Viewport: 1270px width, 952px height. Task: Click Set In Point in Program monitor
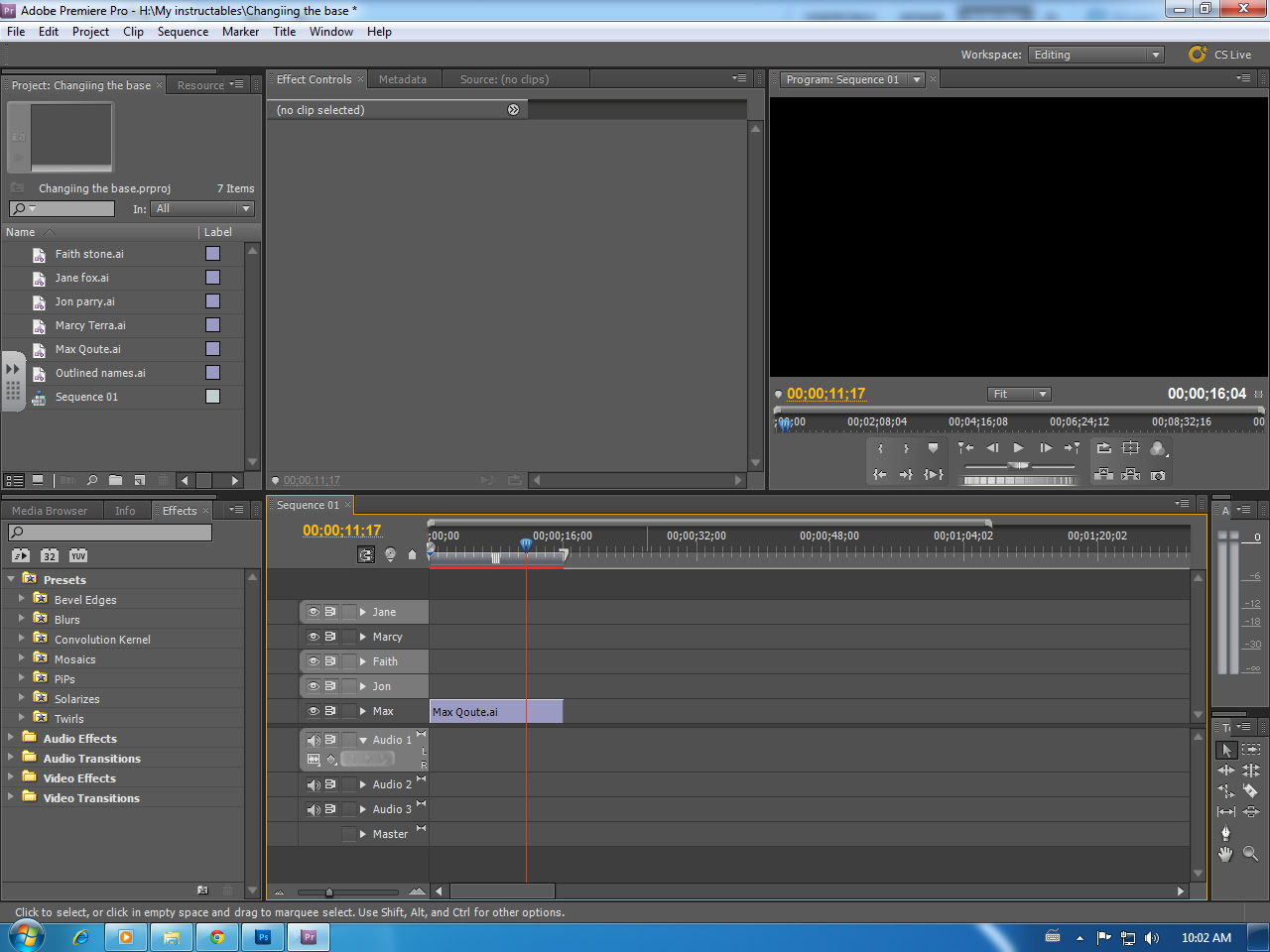pyautogui.click(x=880, y=448)
